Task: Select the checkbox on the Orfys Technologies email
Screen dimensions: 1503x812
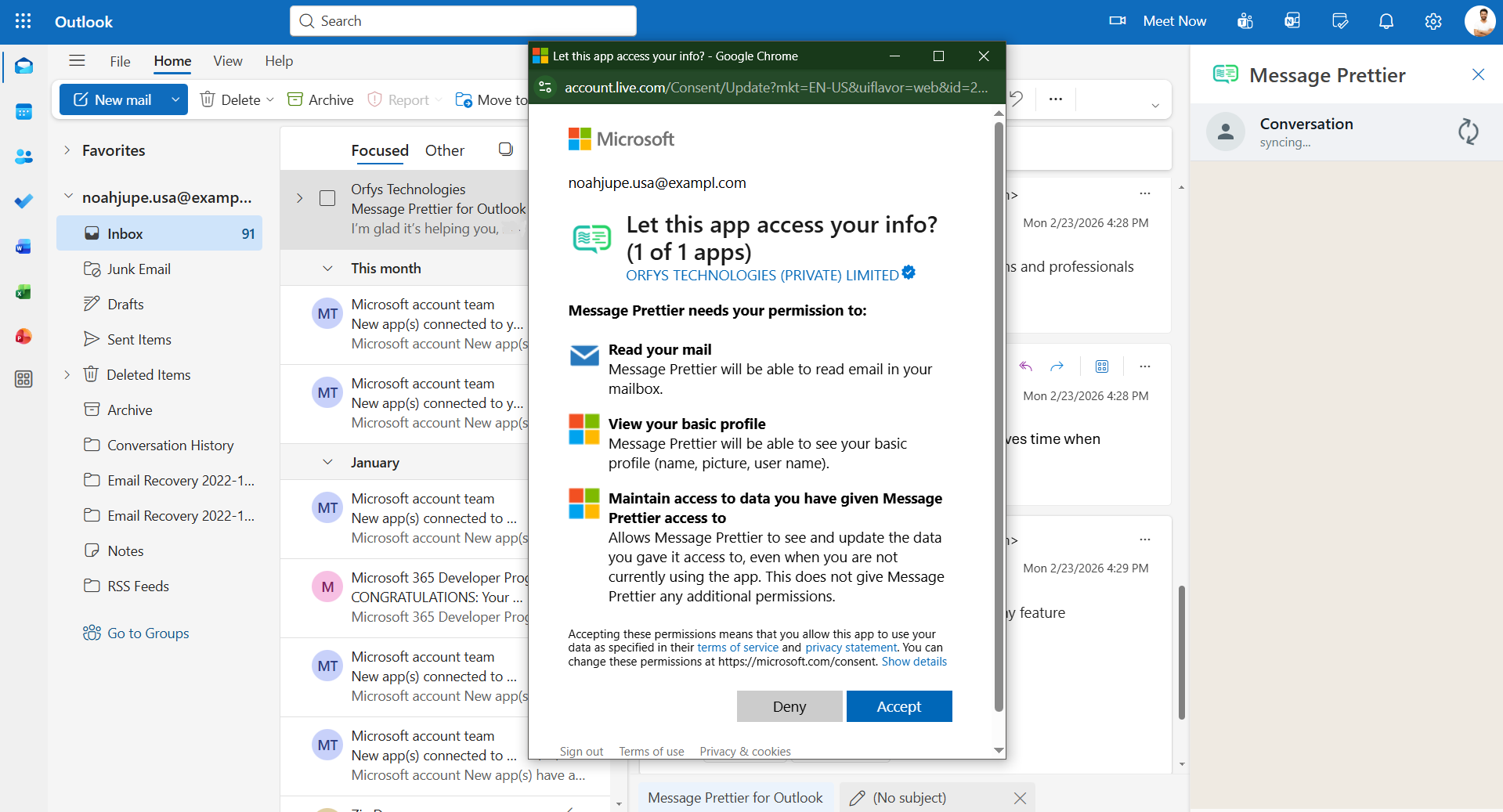Action: pyautogui.click(x=327, y=198)
